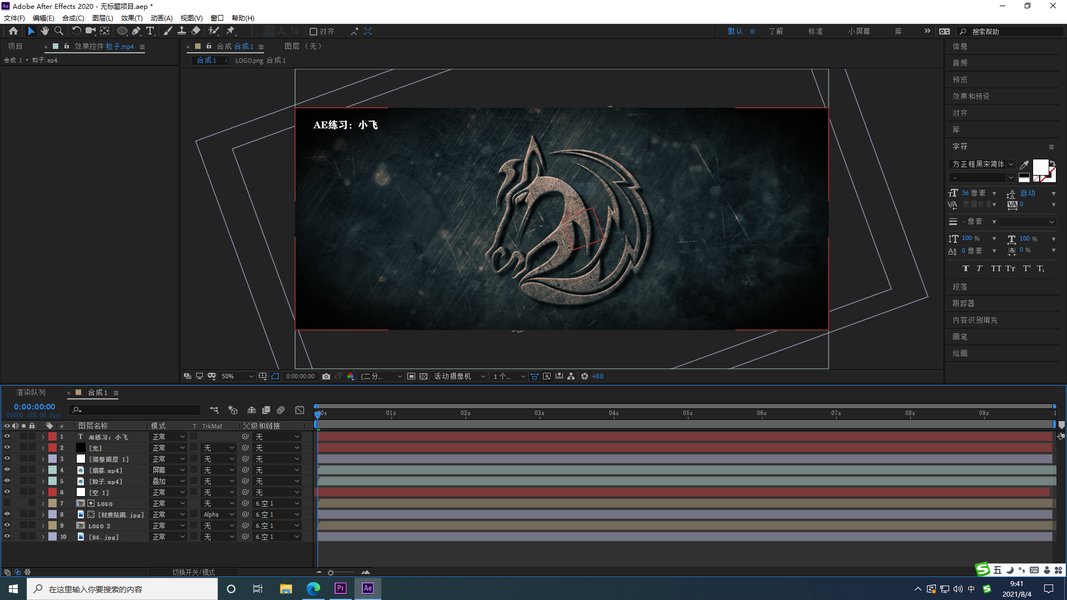Select the Puppet Pin tool
The height and width of the screenshot is (600, 1067).
(x=231, y=31)
